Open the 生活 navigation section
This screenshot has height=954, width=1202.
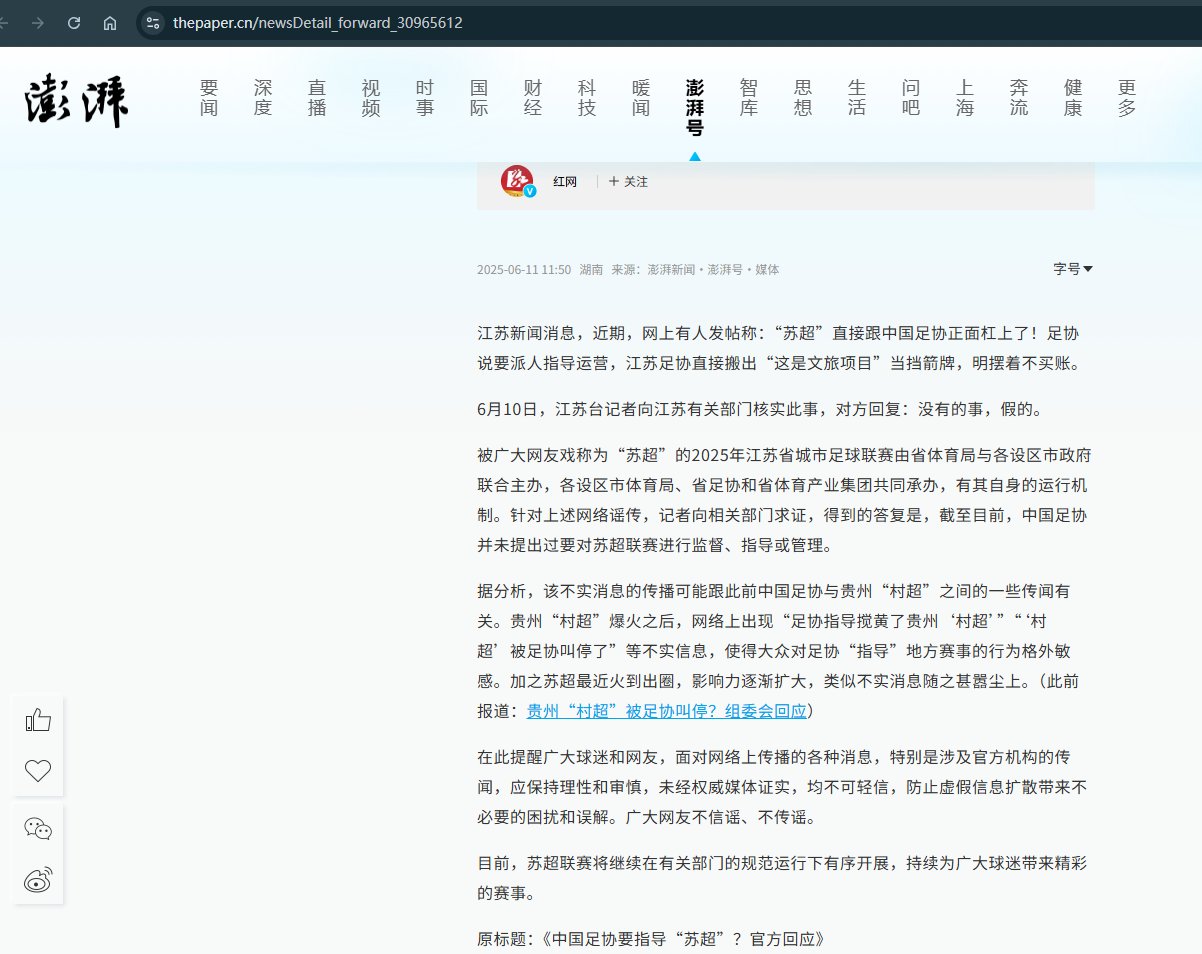pos(857,98)
